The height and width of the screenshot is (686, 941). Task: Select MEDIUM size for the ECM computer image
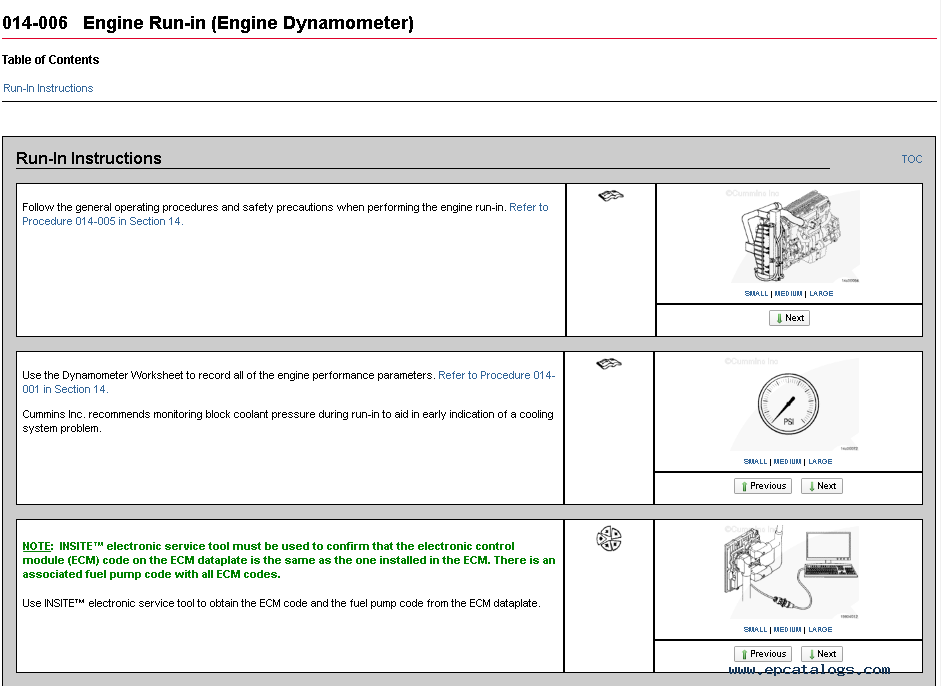pos(787,630)
